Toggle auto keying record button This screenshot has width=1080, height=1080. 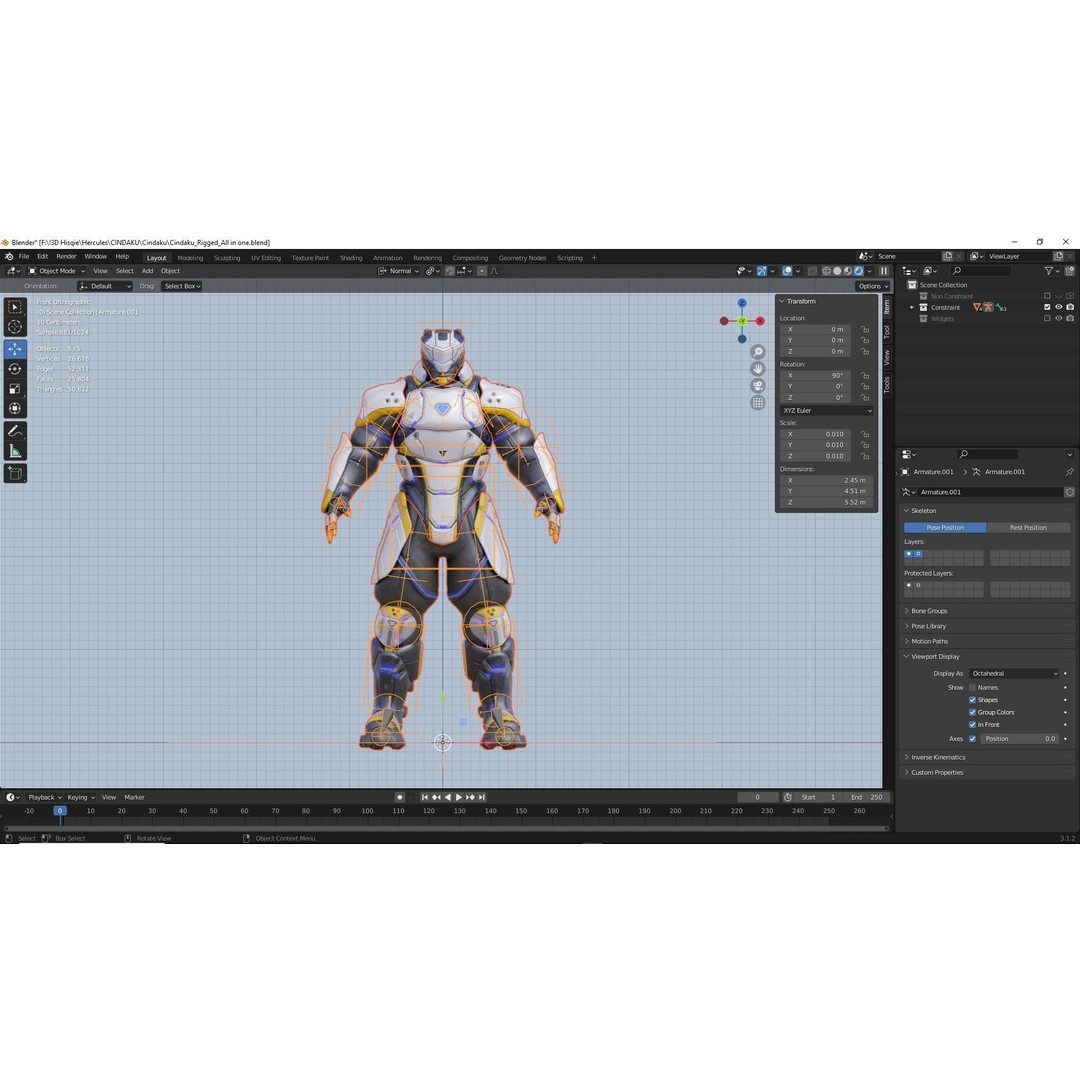(399, 797)
